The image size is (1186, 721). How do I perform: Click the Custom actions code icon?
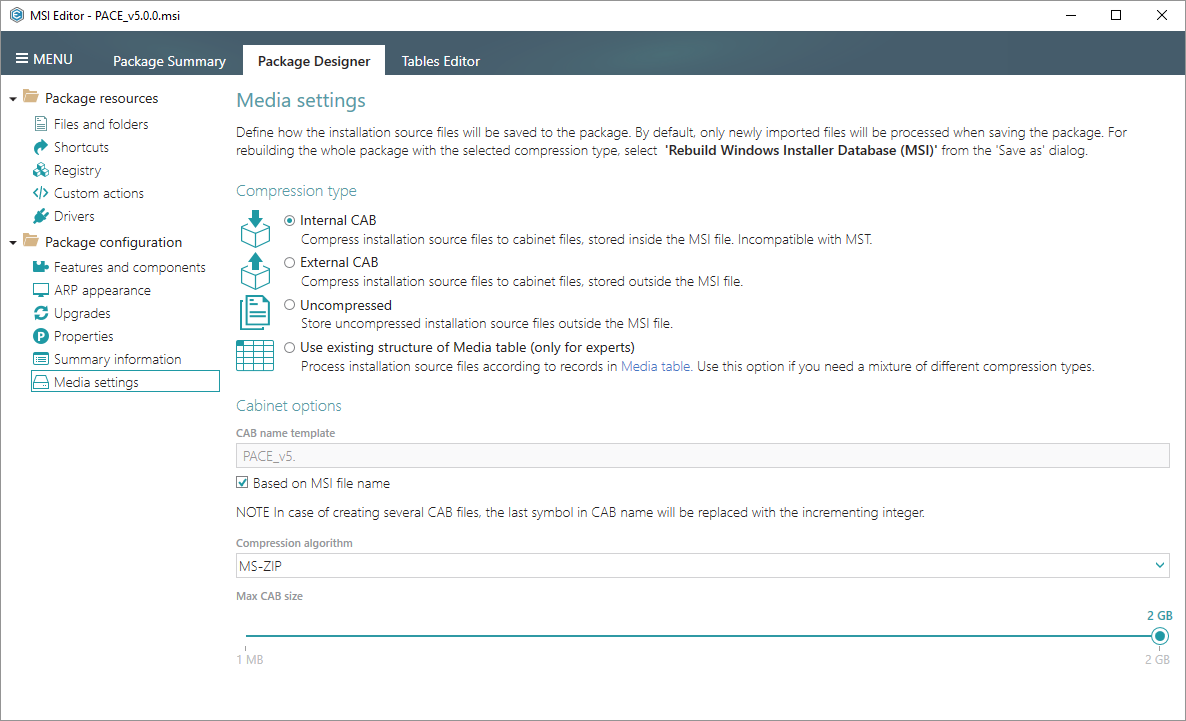tap(41, 193)
